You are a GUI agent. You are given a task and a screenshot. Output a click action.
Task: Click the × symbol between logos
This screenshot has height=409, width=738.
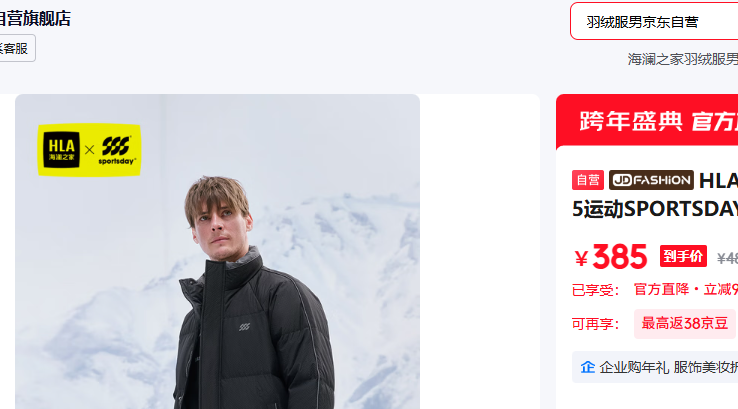click(x=89, y=150)
